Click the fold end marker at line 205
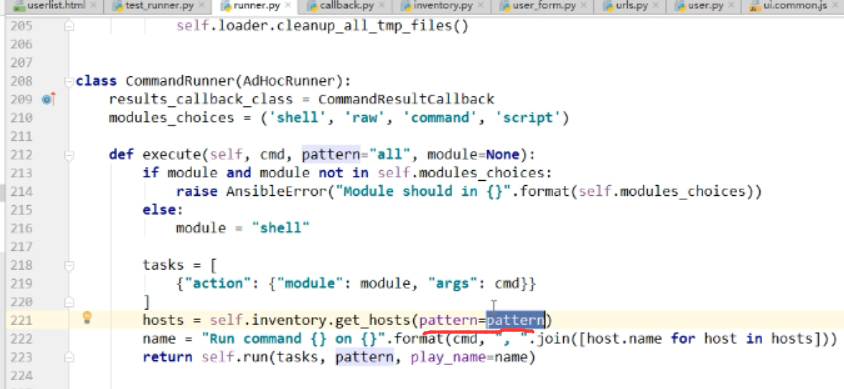This screenshot has height=389, width=844. click(x=69, y=25)
